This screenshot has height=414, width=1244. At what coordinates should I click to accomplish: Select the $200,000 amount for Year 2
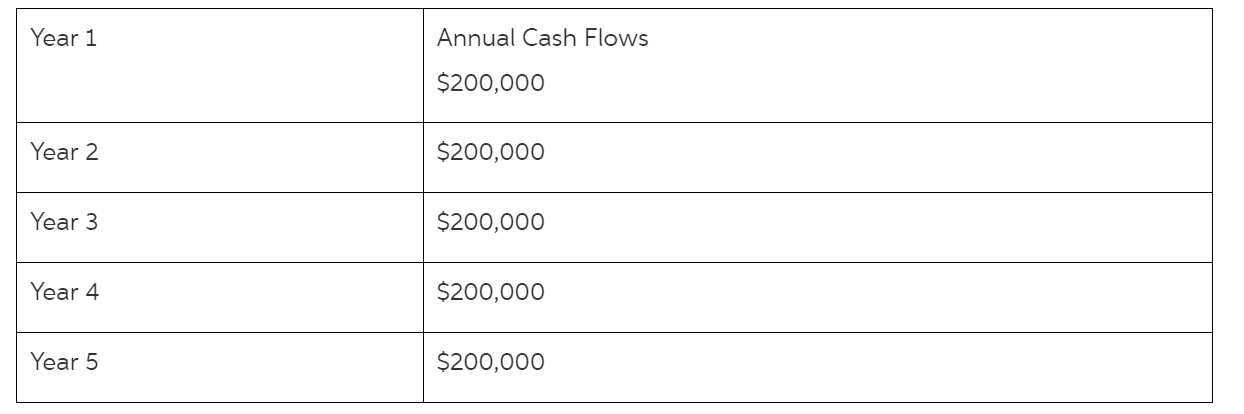(491, 153)
